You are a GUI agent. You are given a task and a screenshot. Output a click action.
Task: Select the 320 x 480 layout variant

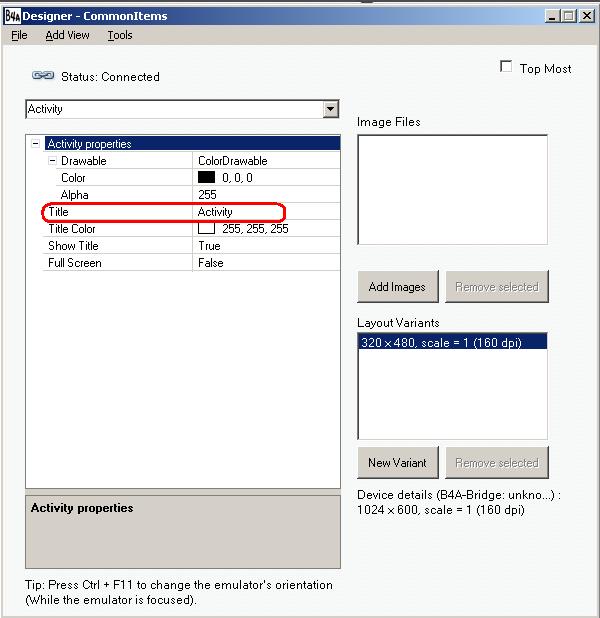coord(452,342)
